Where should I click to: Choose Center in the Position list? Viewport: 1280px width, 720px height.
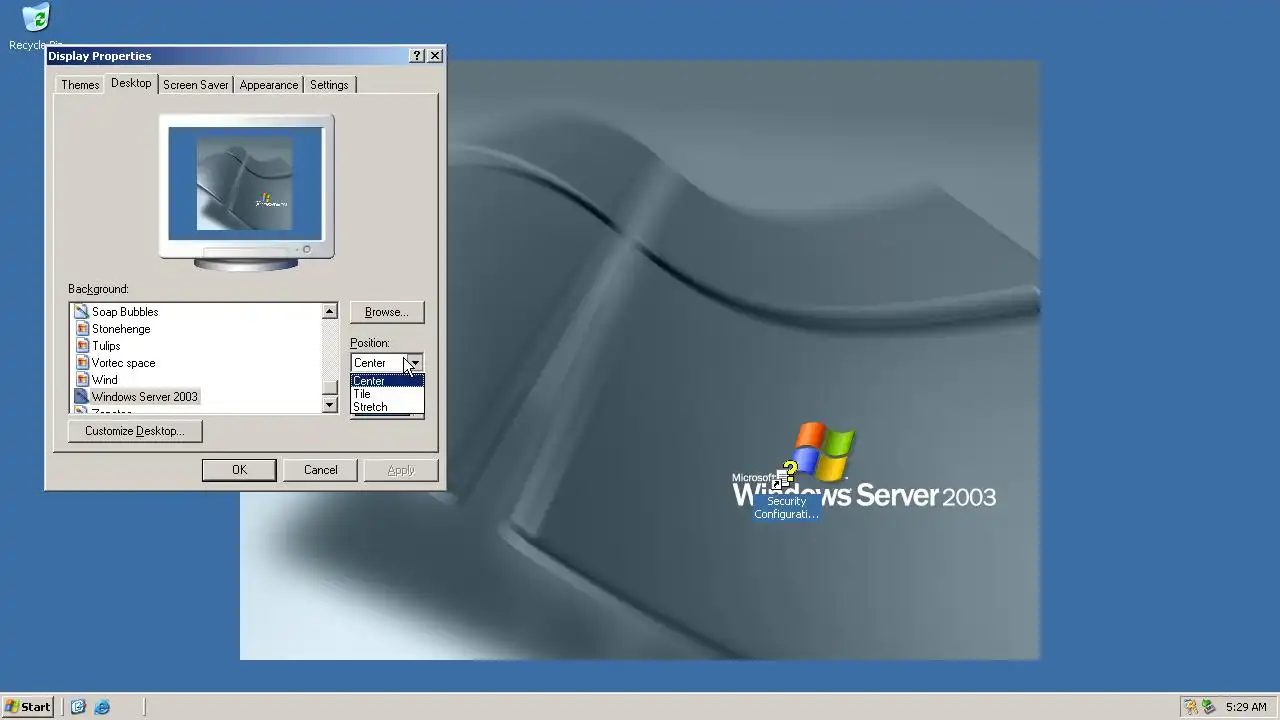(x=387, y=381)
